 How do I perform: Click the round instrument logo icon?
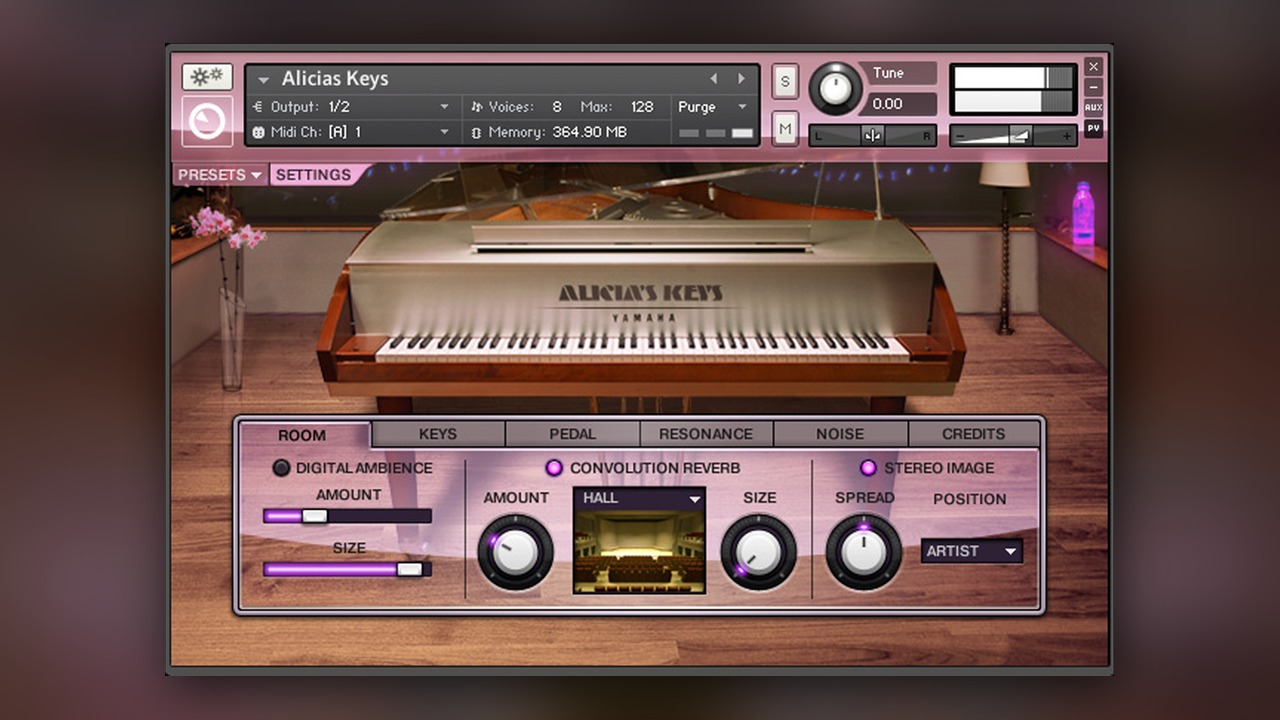point(207,121)
